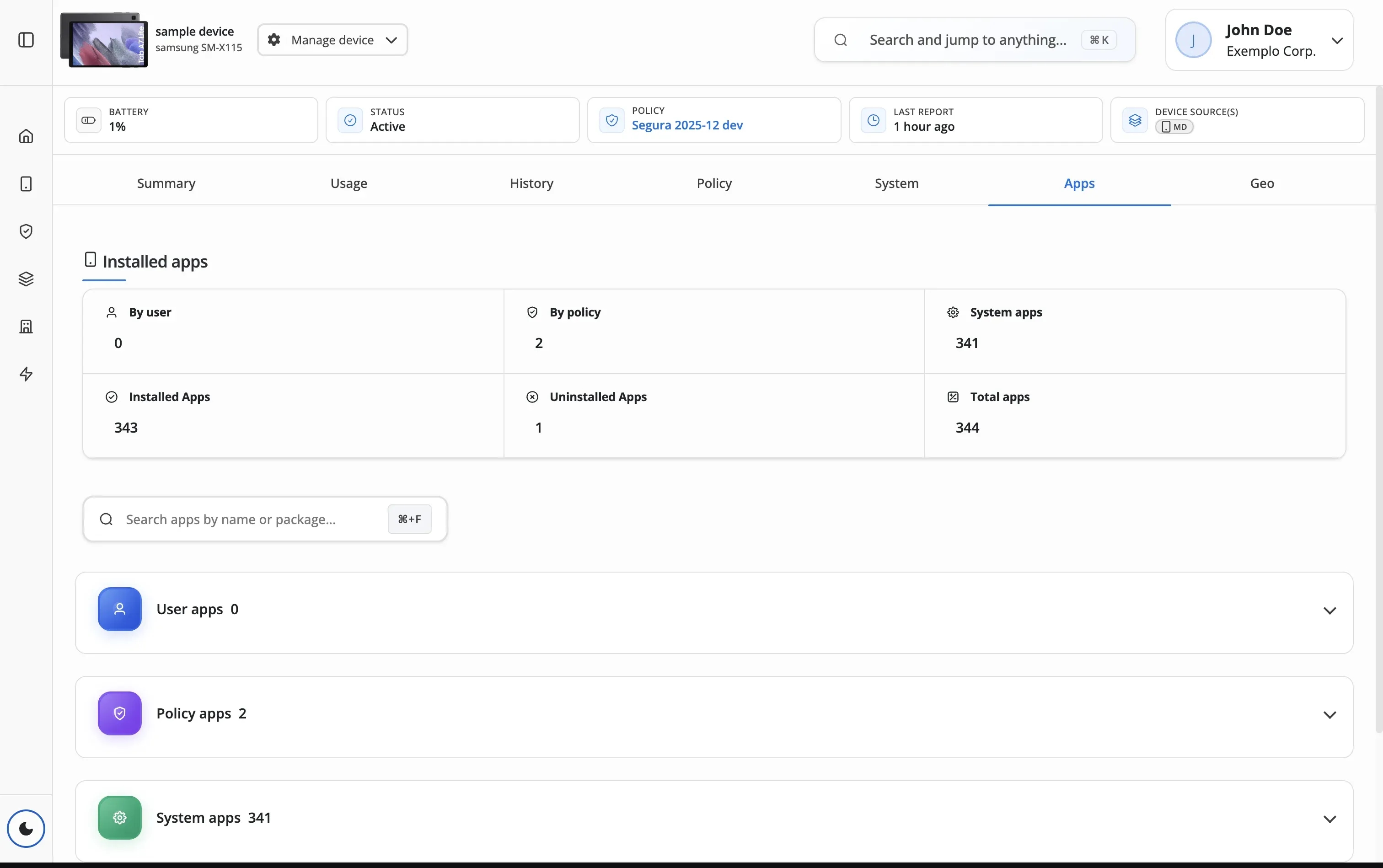
Task: Click the sample device thumbnail image
Action: 104,39
